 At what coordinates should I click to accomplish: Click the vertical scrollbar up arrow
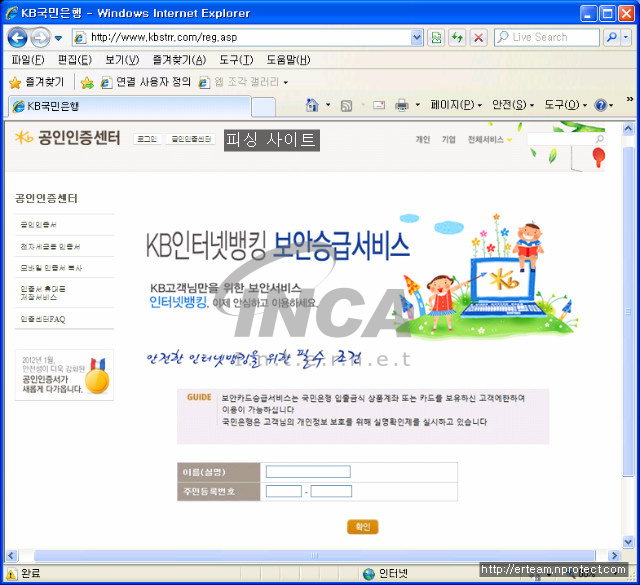(x=628, y=129)
